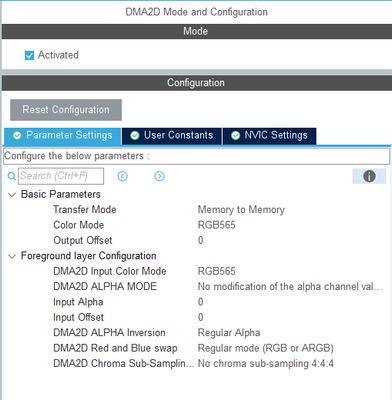Uncheck the Activated checkbox

pyautogui.click(x=29, y=55)
